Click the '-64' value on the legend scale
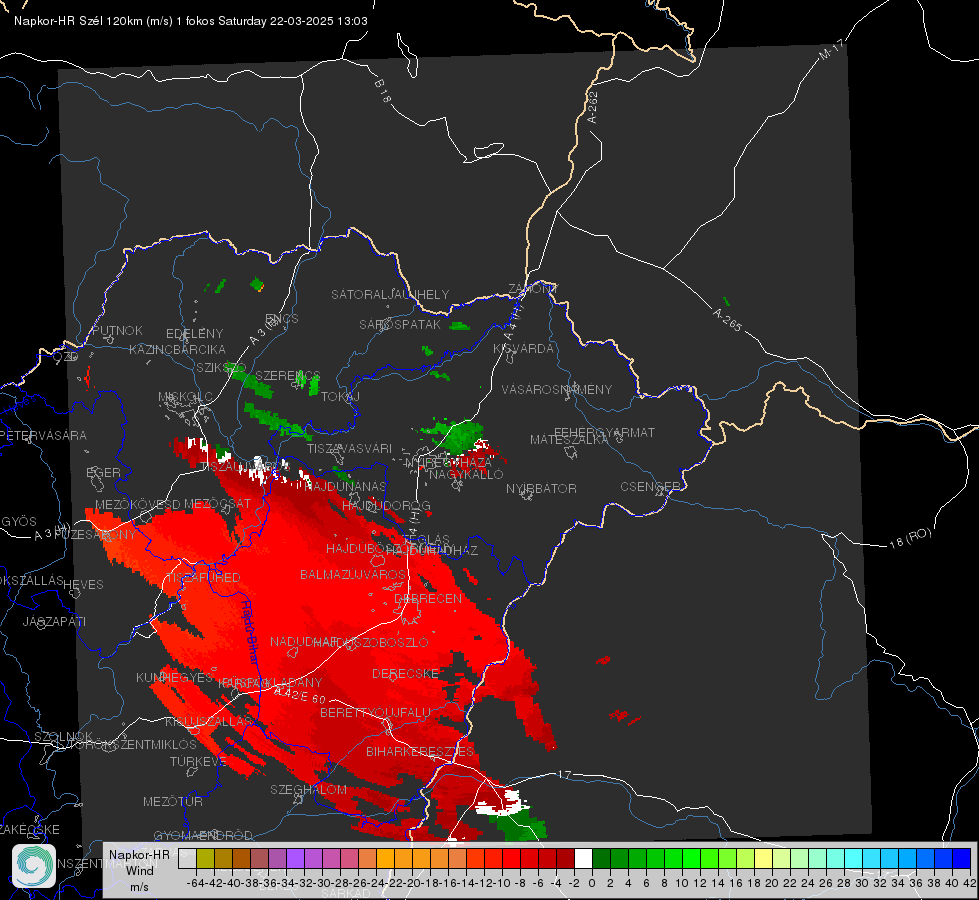This screenshot has height=900, width=979. click(x=196, y=883)
